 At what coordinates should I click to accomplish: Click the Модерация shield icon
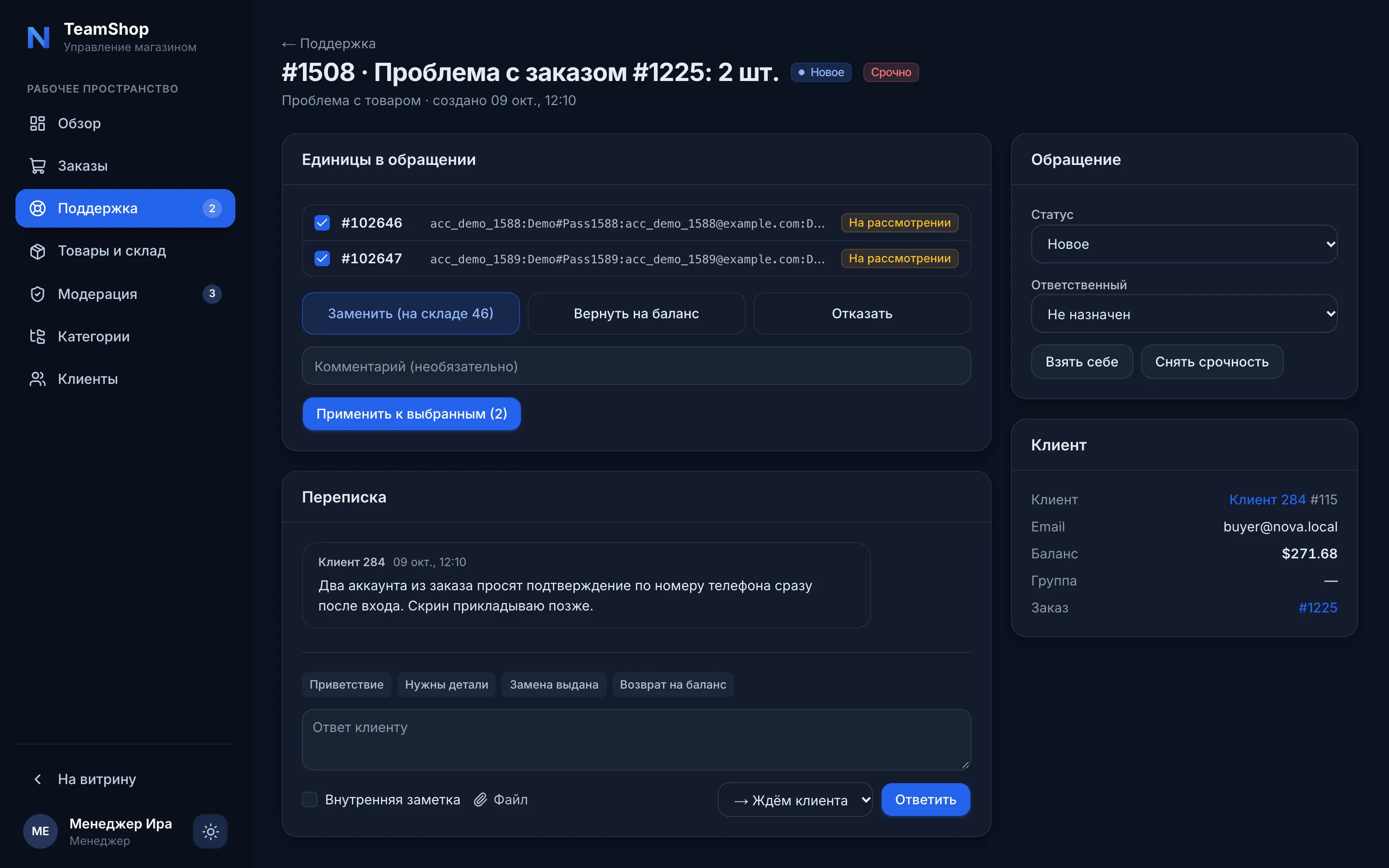(x=37, y=294)
